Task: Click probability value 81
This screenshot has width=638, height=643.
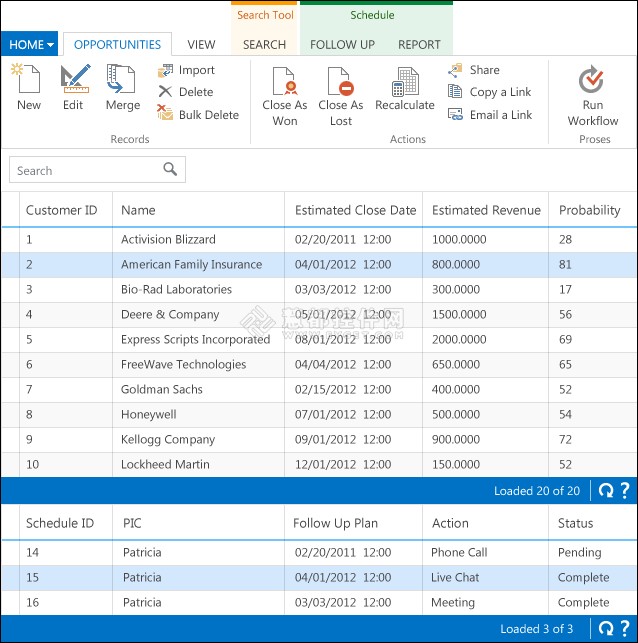Action: (x=565, y=264)
